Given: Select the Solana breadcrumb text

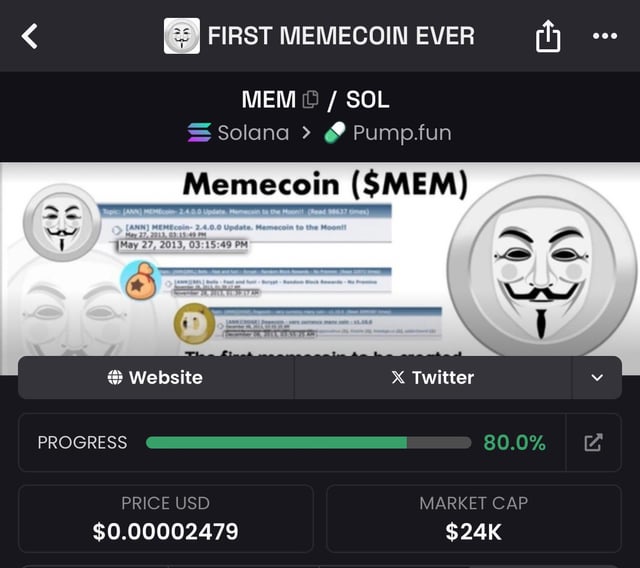Looking at the screenshot, I should [253, 133].
